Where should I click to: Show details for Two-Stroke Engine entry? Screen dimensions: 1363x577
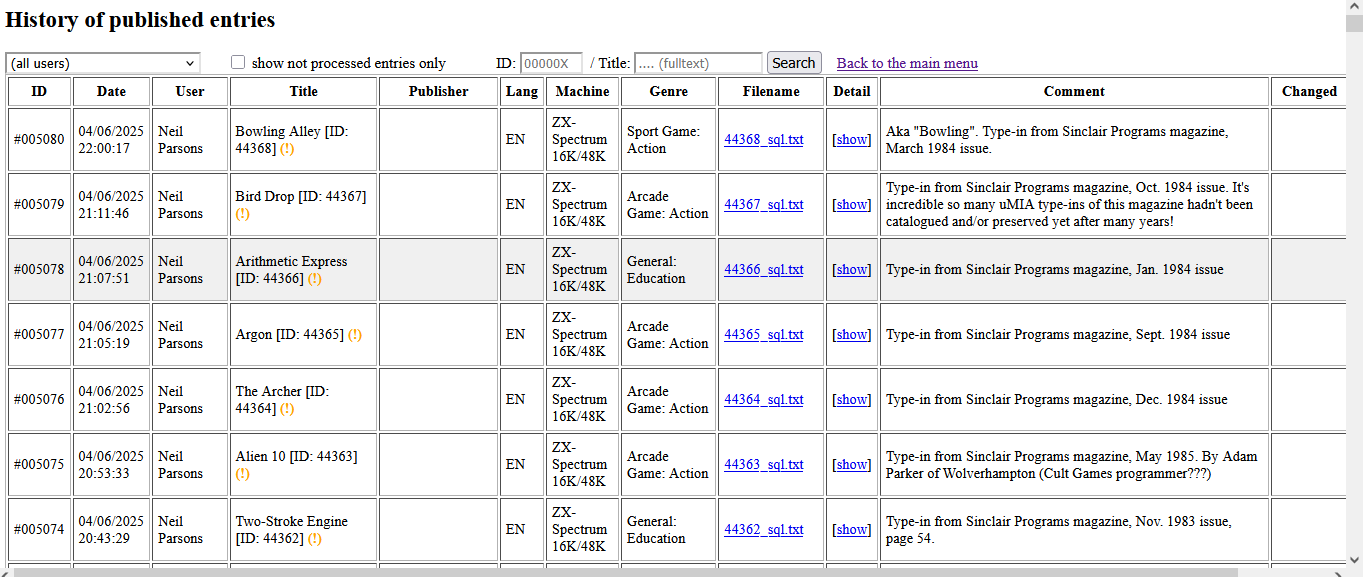852,529
